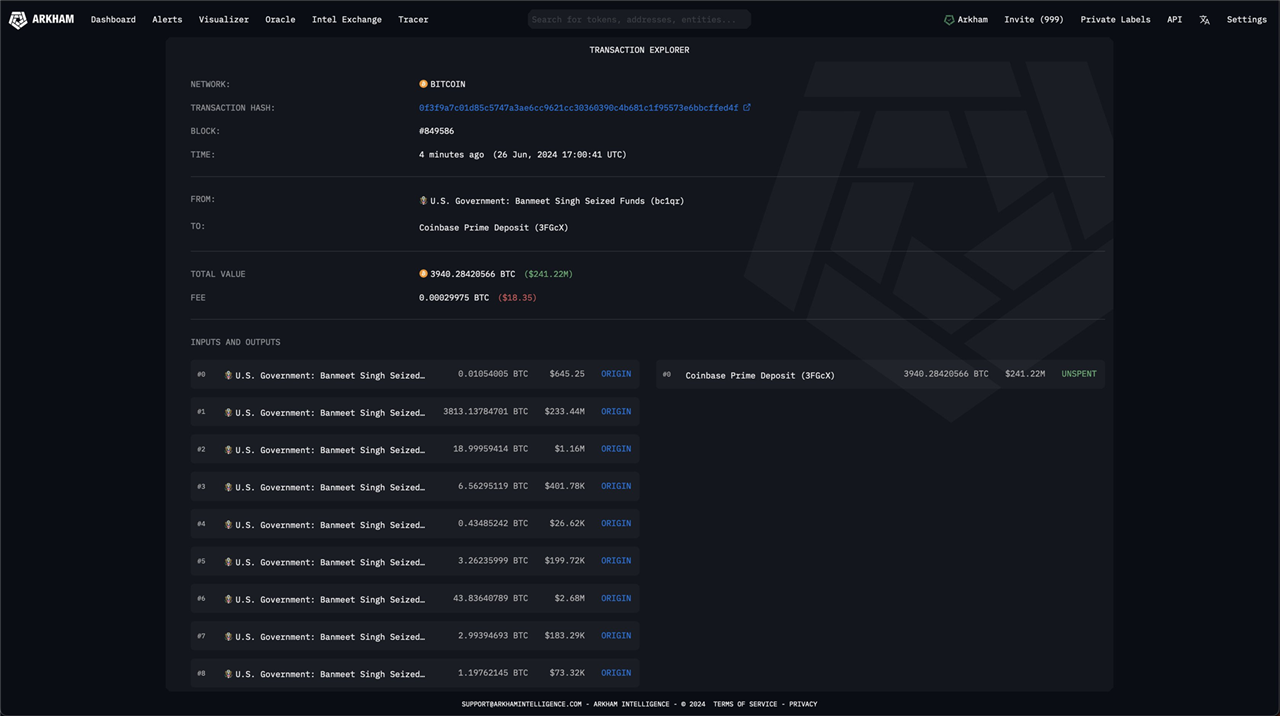Open the Alerts page

[167, 19]
